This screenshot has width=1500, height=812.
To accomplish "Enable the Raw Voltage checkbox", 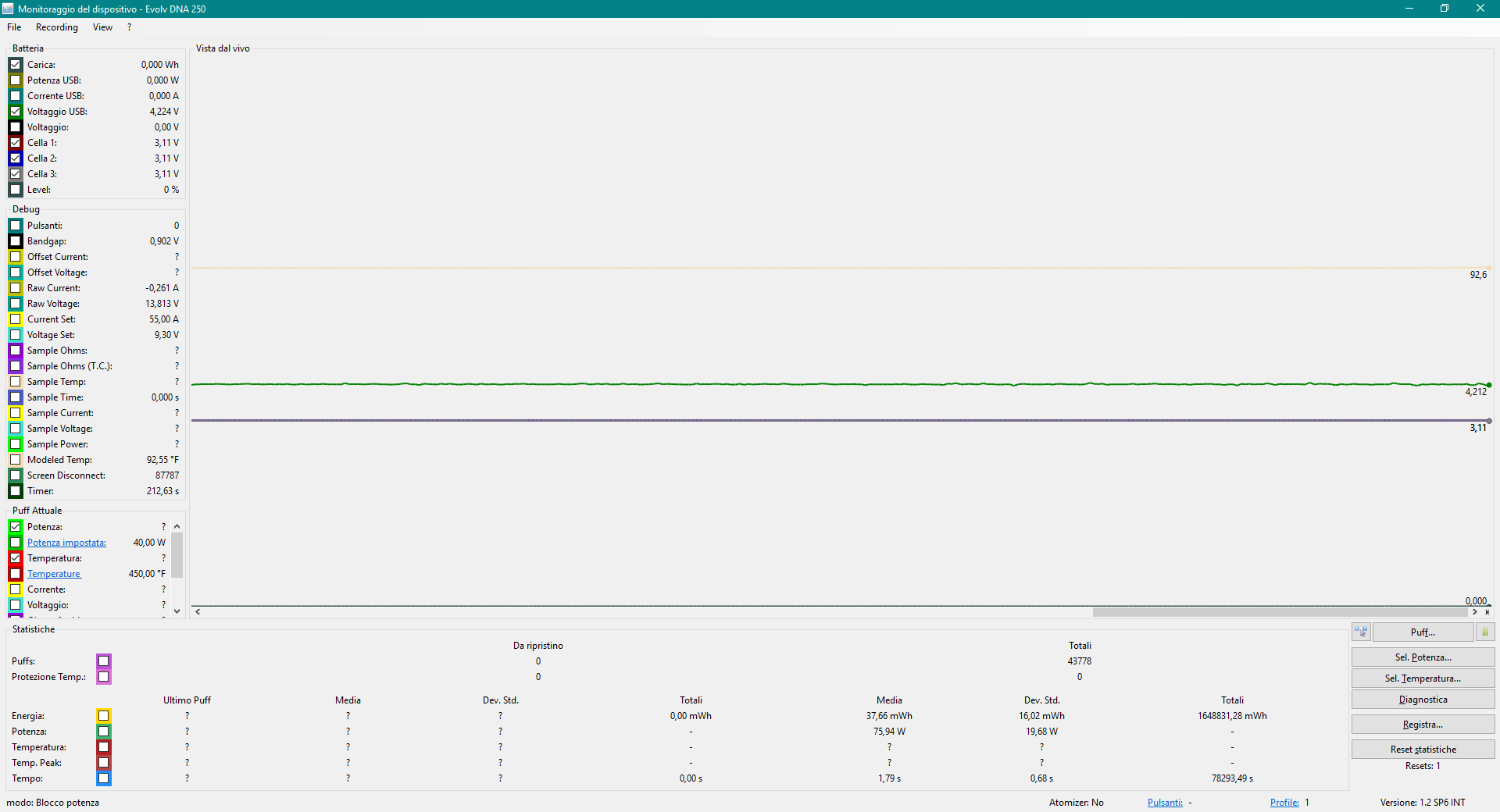I will 16,304.
